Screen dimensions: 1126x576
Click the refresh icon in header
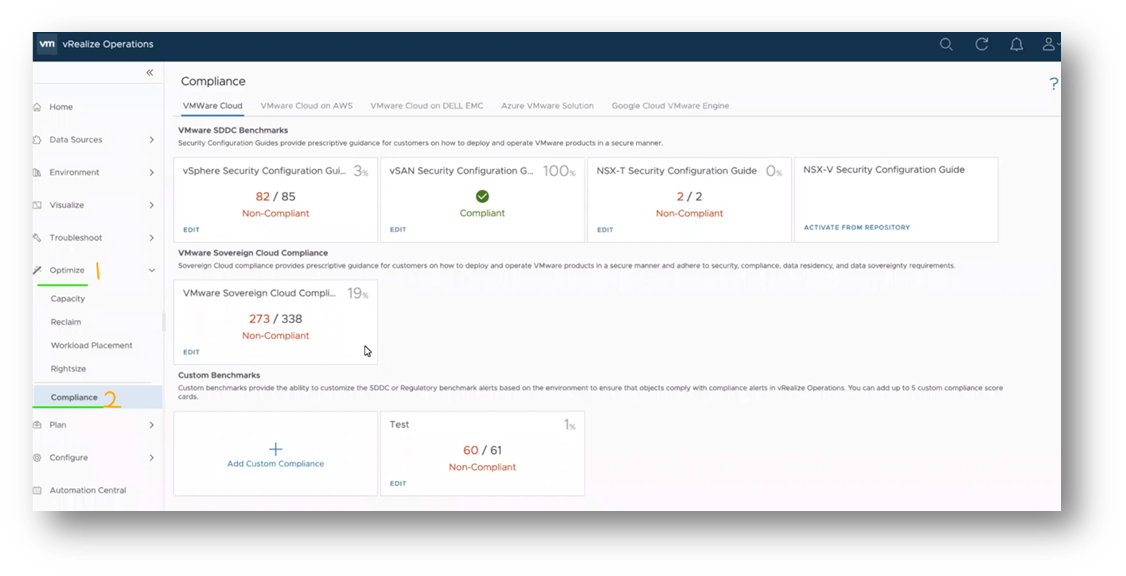tap(982, 45)
